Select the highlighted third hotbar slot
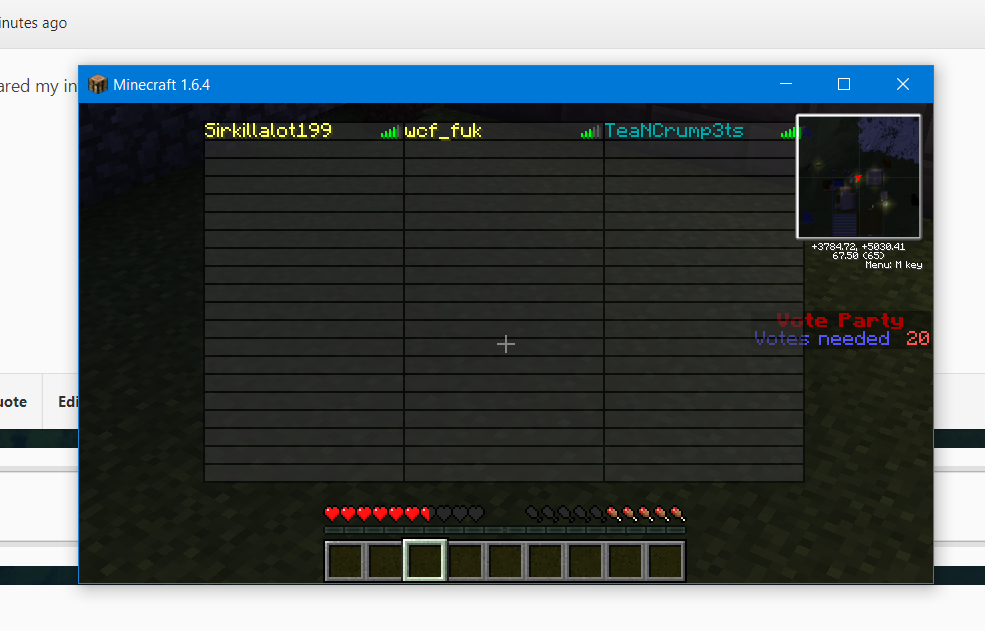Image resolution: width=985 pixels, height=631 pixels. point(424,560)
